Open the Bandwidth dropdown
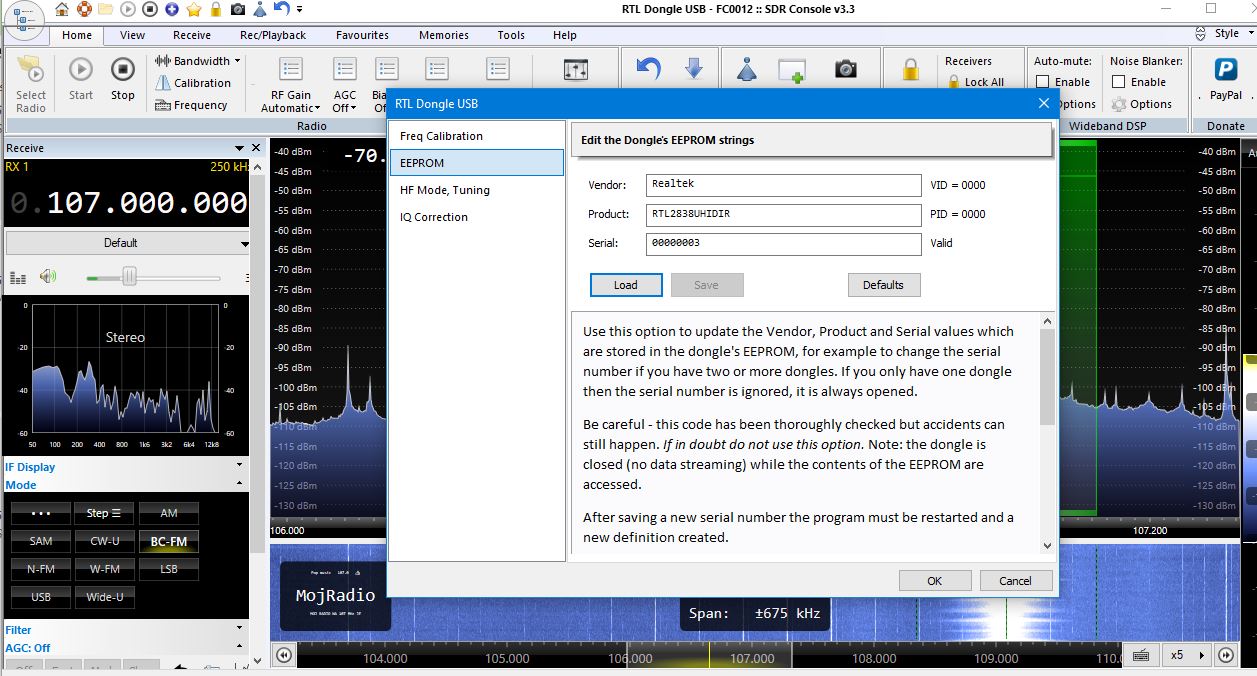 click(x=198, y=61)
